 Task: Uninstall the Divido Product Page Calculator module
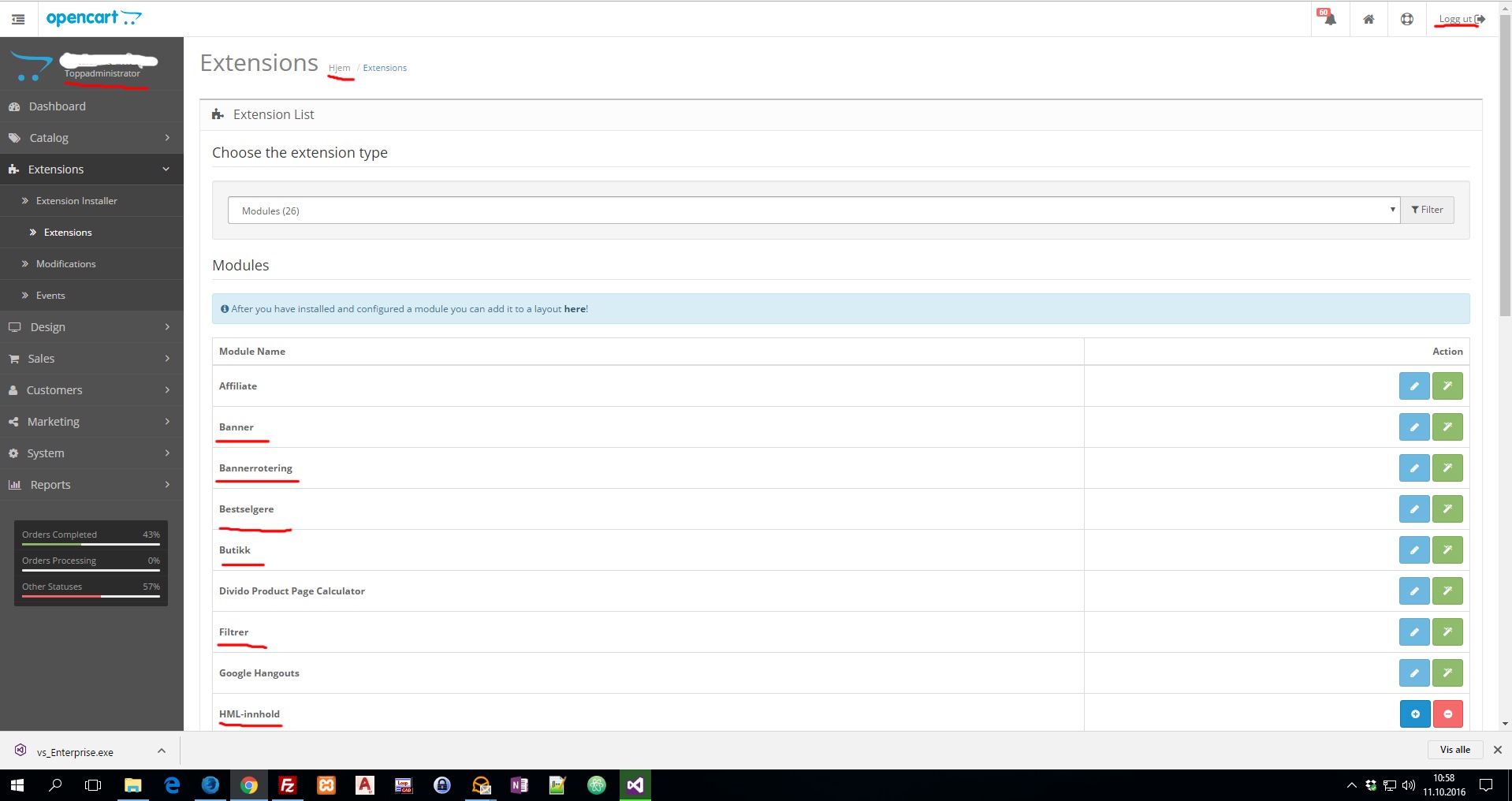tap(1447, 591)
